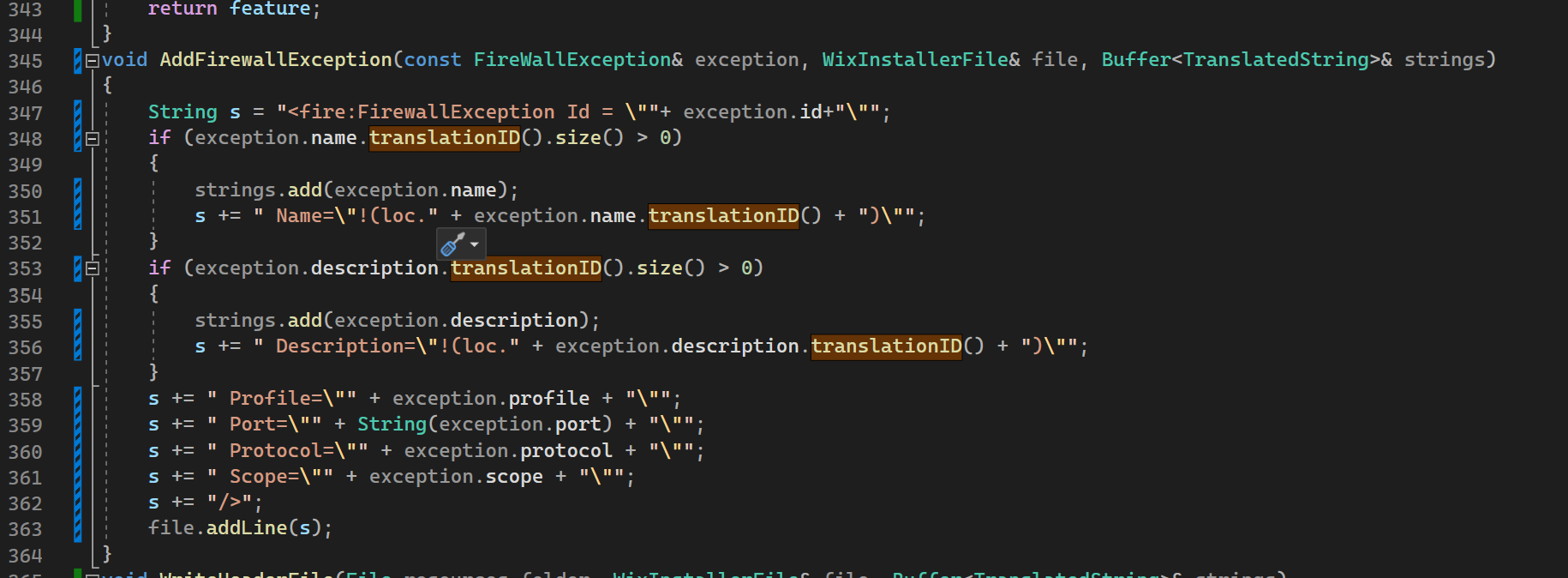The height and width of the screenshot is (578, 1568).
Task: Click the FireWallException type name
Action: [572, 60]
